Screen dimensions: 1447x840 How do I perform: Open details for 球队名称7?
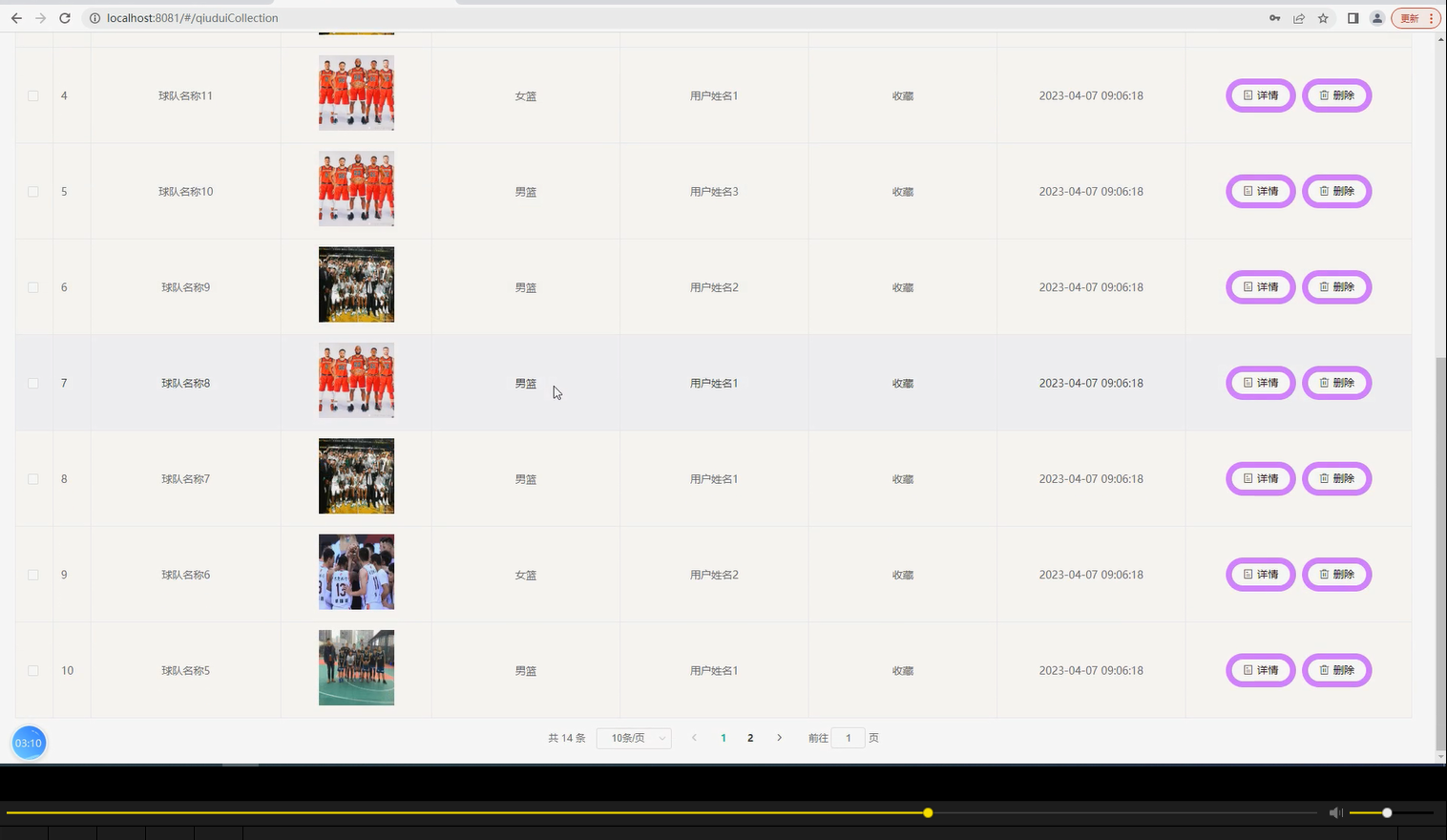click(1261, 478)
